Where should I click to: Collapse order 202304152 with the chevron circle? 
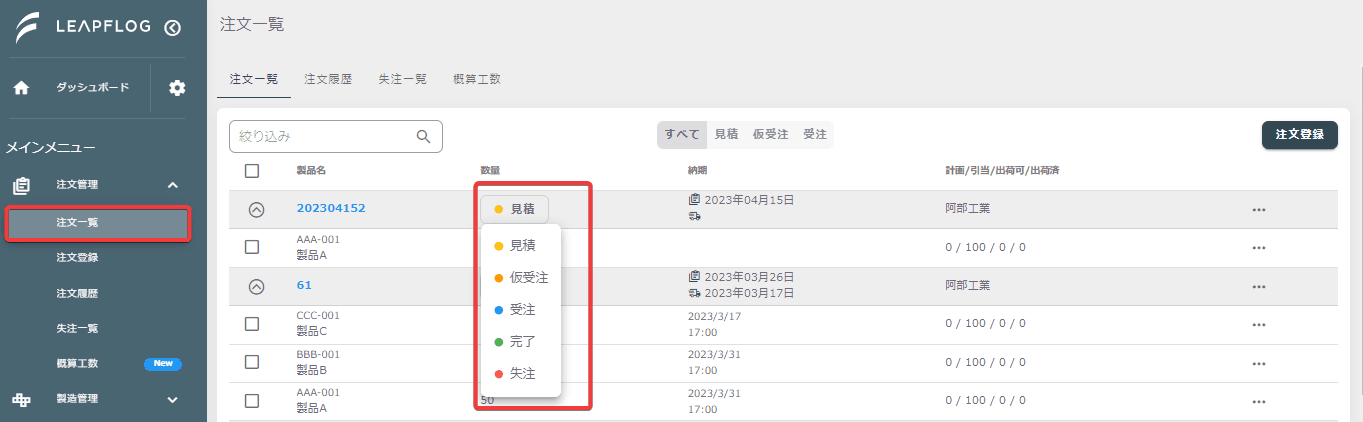tap(256, 210)
